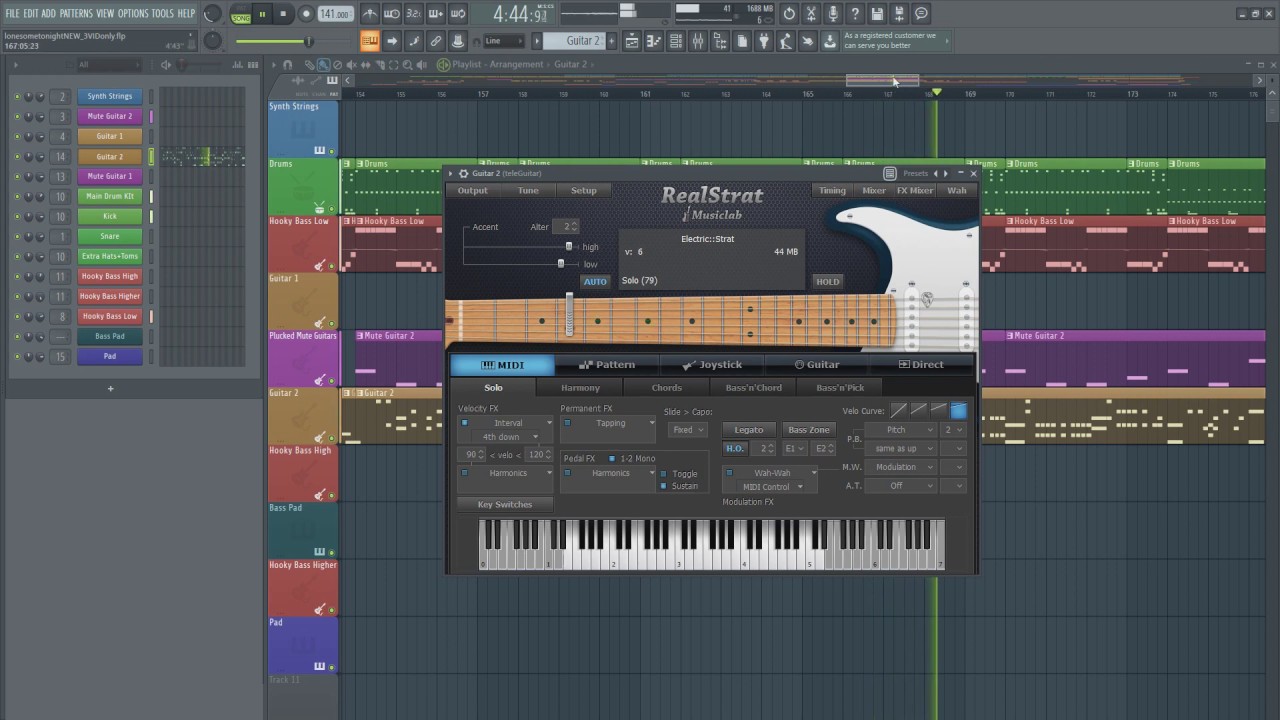This screenshot has width=1280, height=720.
Task: Click the tempo field showing 141.000
Action: pyautogui.click(x=335, y=14)
